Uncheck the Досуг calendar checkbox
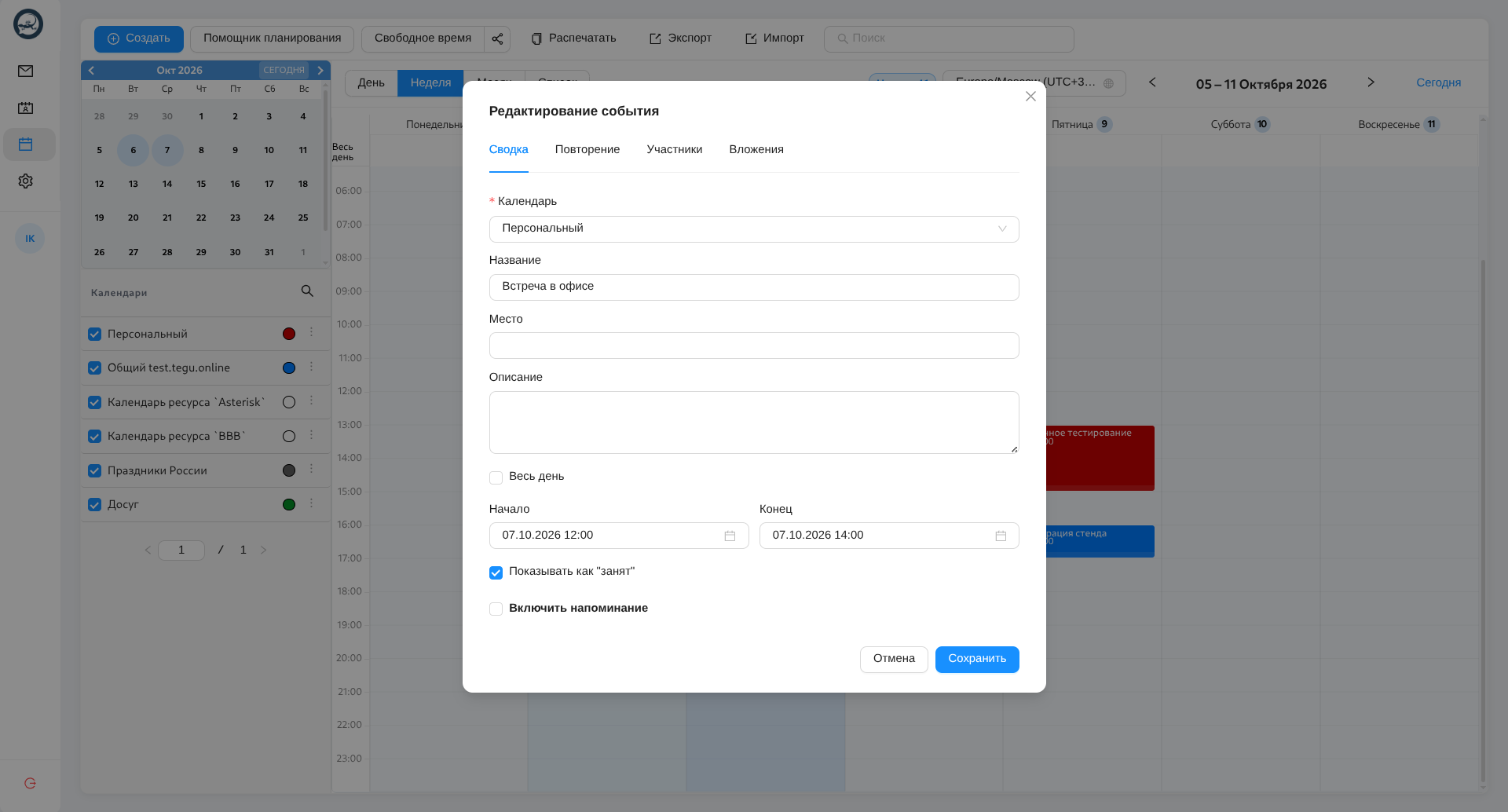 coord(95,505)
